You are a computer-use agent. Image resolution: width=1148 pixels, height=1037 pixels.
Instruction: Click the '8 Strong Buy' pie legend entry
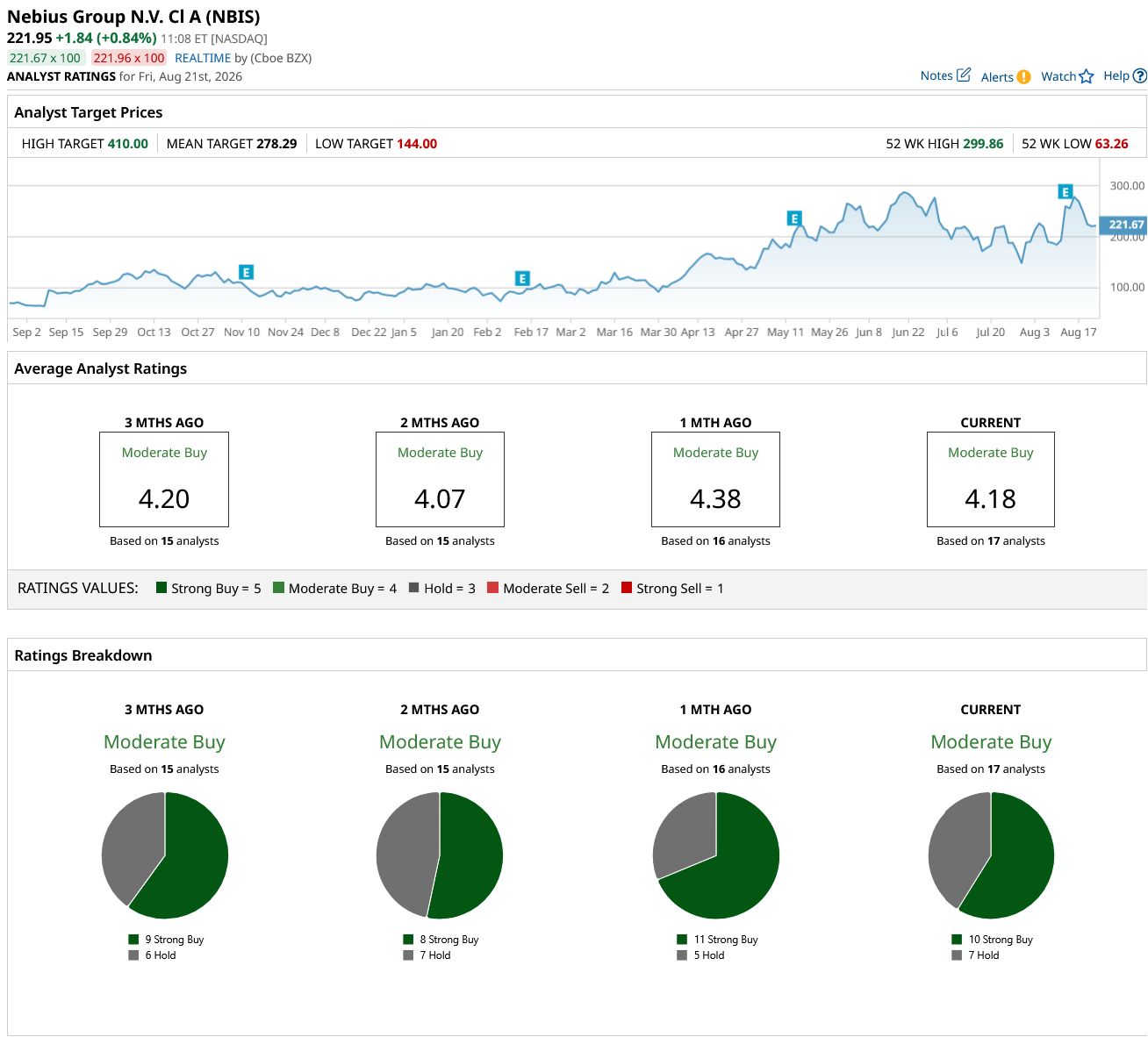pyautogui.click(x=441, y=940)
